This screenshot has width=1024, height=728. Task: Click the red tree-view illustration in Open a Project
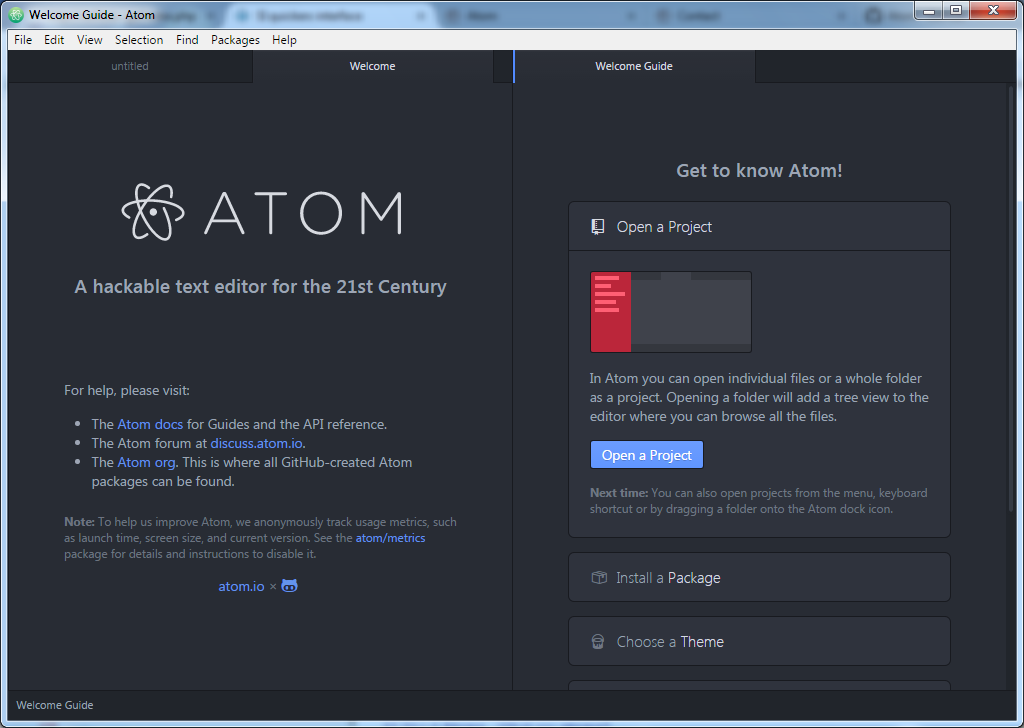pyautogui.click(x=611, y=310)
